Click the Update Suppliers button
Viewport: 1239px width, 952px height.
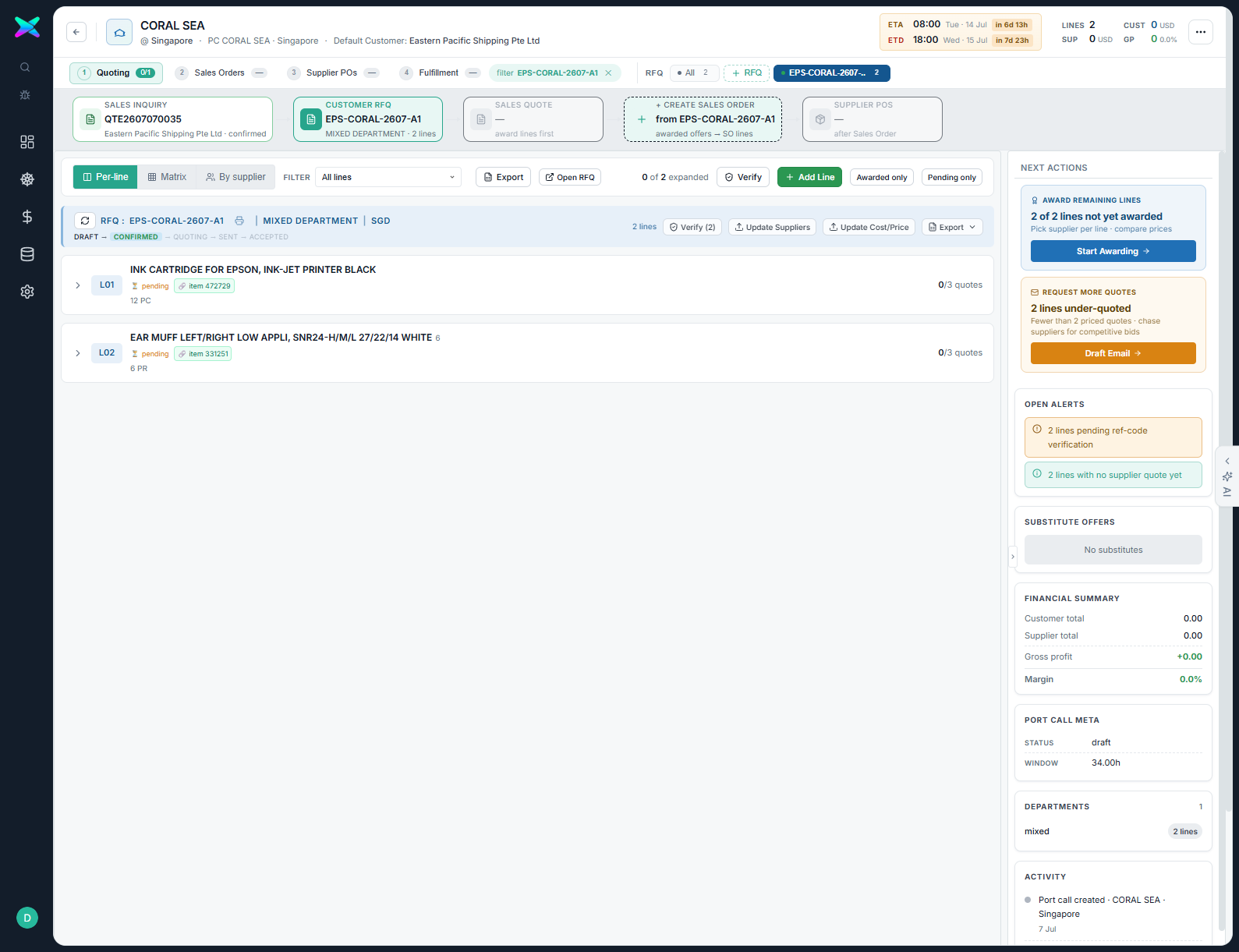point(772,227)
